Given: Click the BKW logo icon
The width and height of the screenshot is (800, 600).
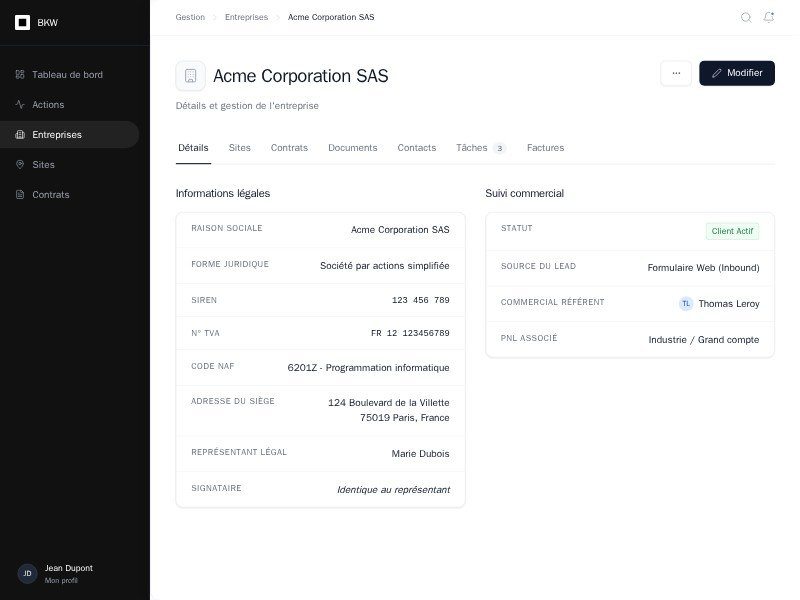Looking at the screenshot, I should tap(22, 22).
